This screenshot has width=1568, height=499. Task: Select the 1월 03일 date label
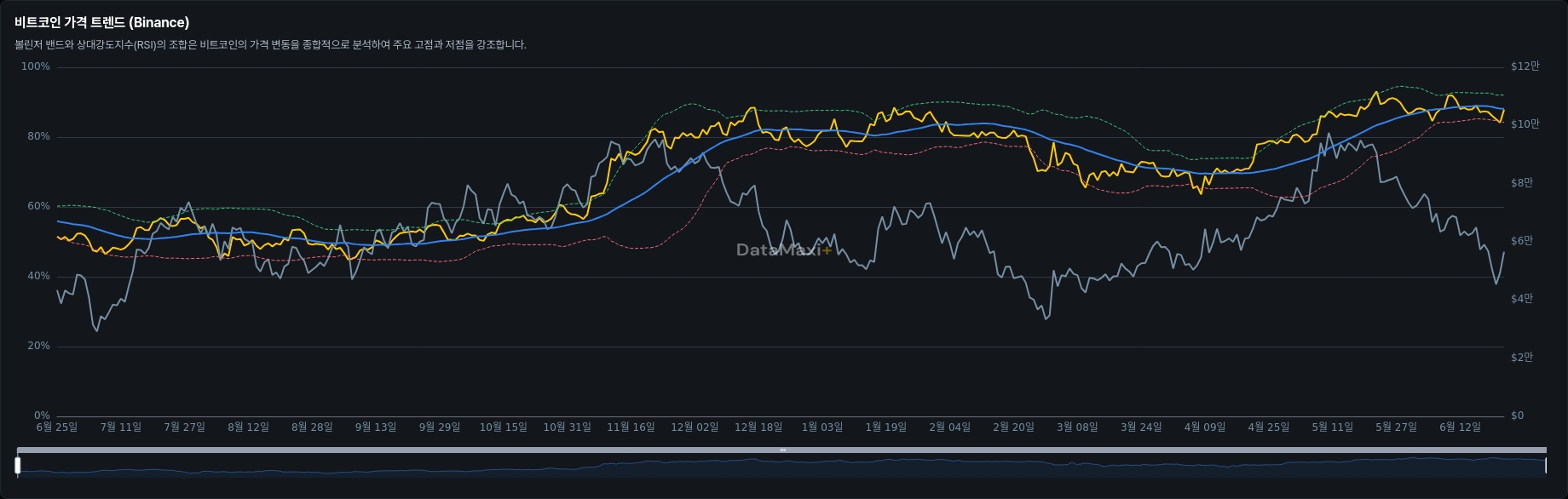[x=822, y=427]
